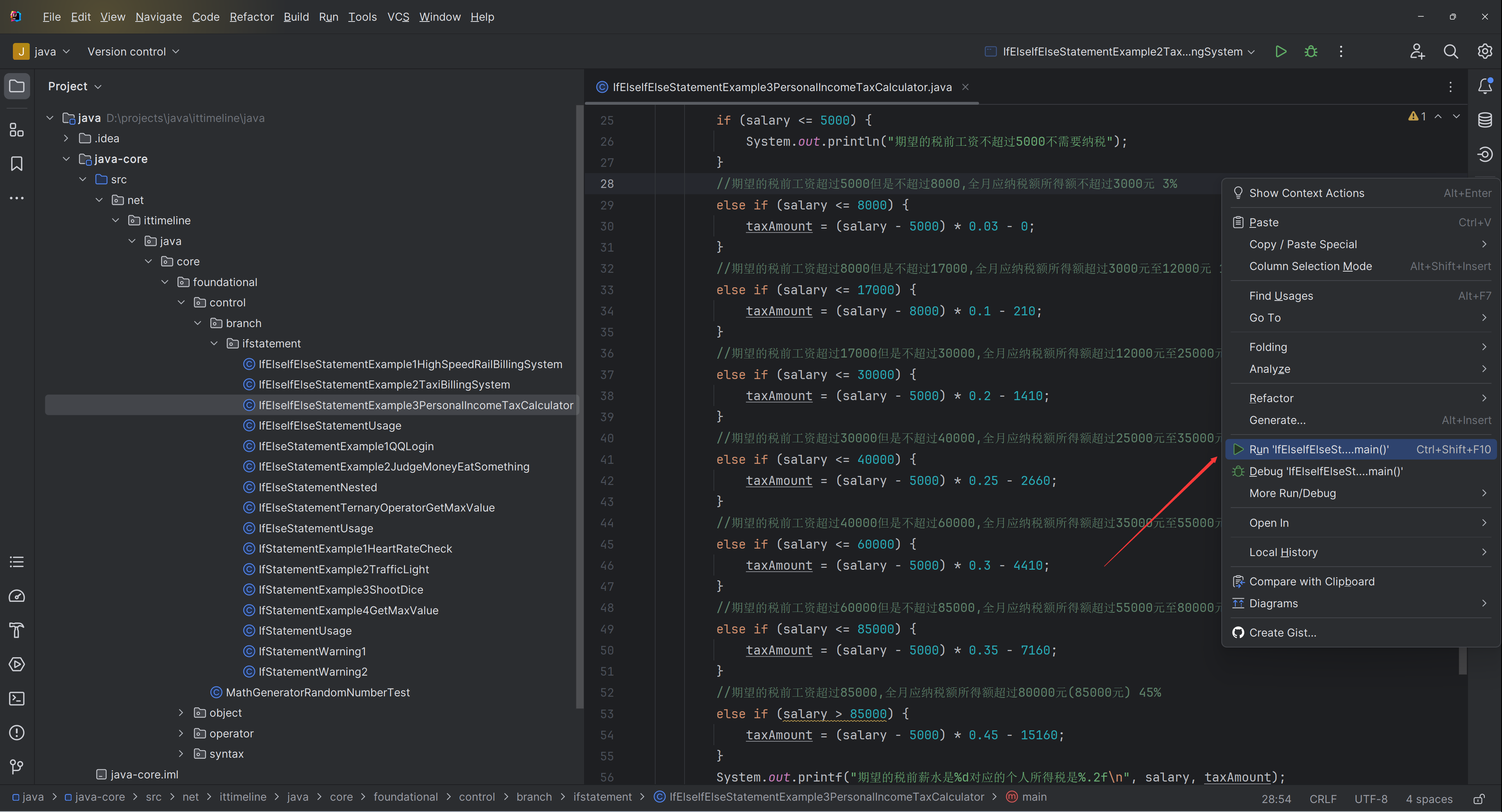1502x812 pixels.
Task: Open the Build hammer tool window icon
Action: [17, 630]
